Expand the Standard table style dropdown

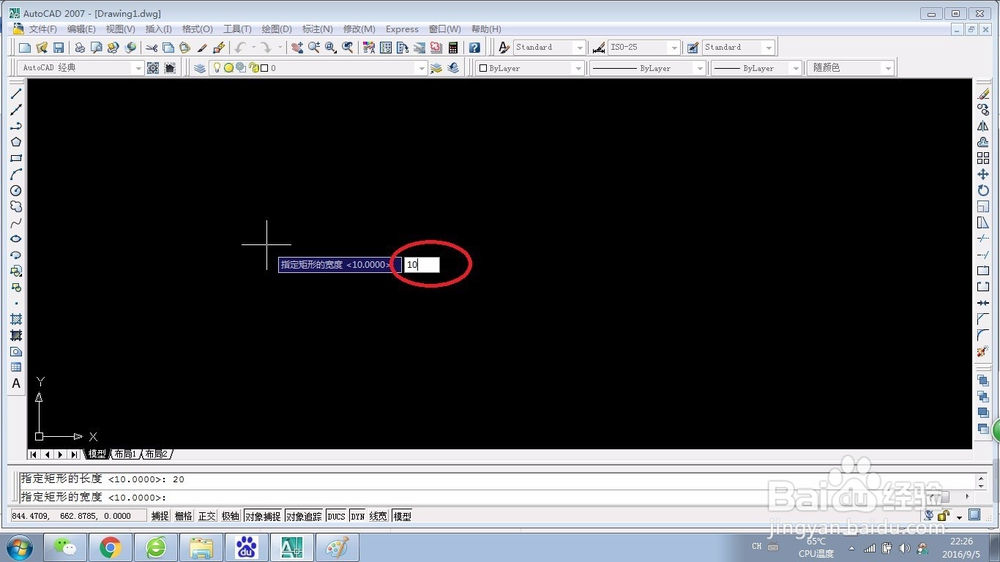[768, 47]
